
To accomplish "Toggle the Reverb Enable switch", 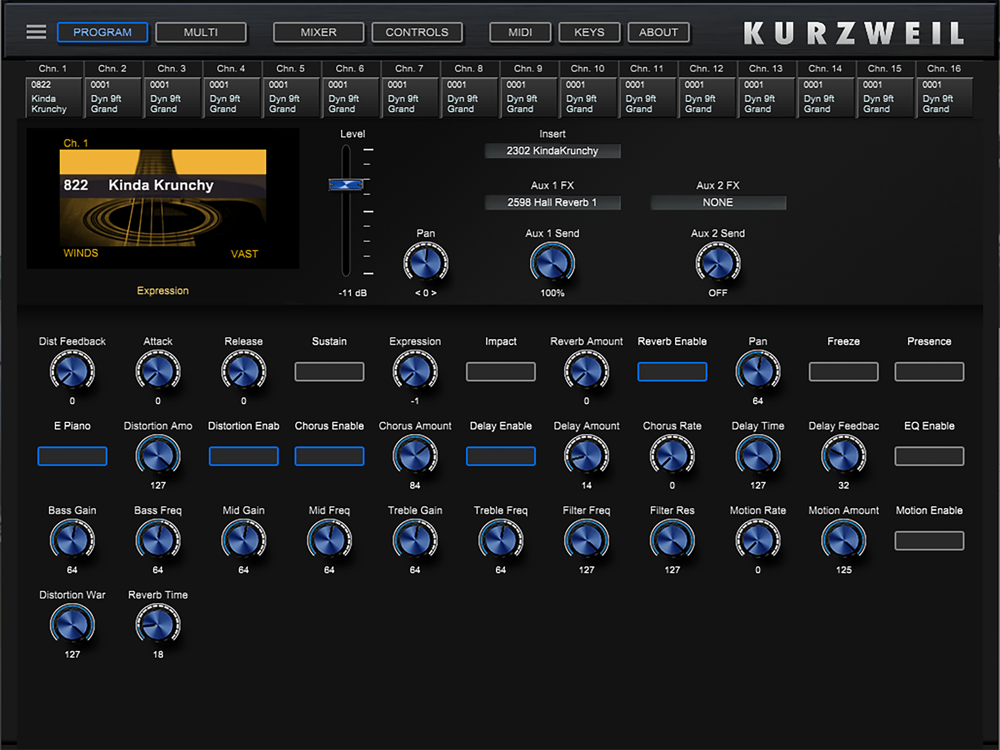I will click(672, 372).
